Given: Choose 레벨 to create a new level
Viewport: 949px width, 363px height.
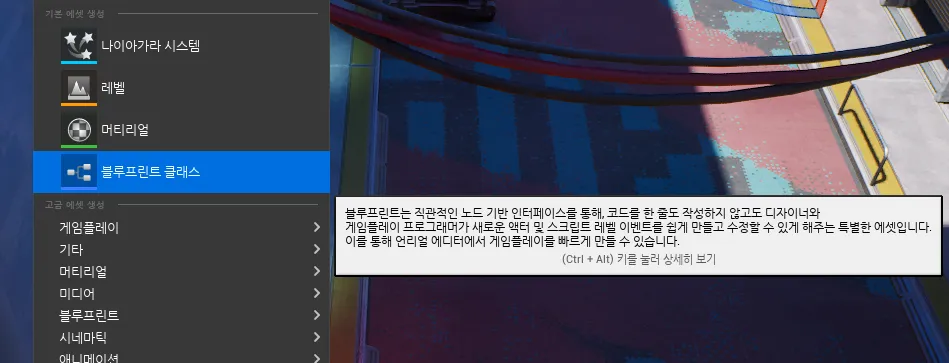Looking at the screenshot, I should pyautogui.click(x=113, y=88).
